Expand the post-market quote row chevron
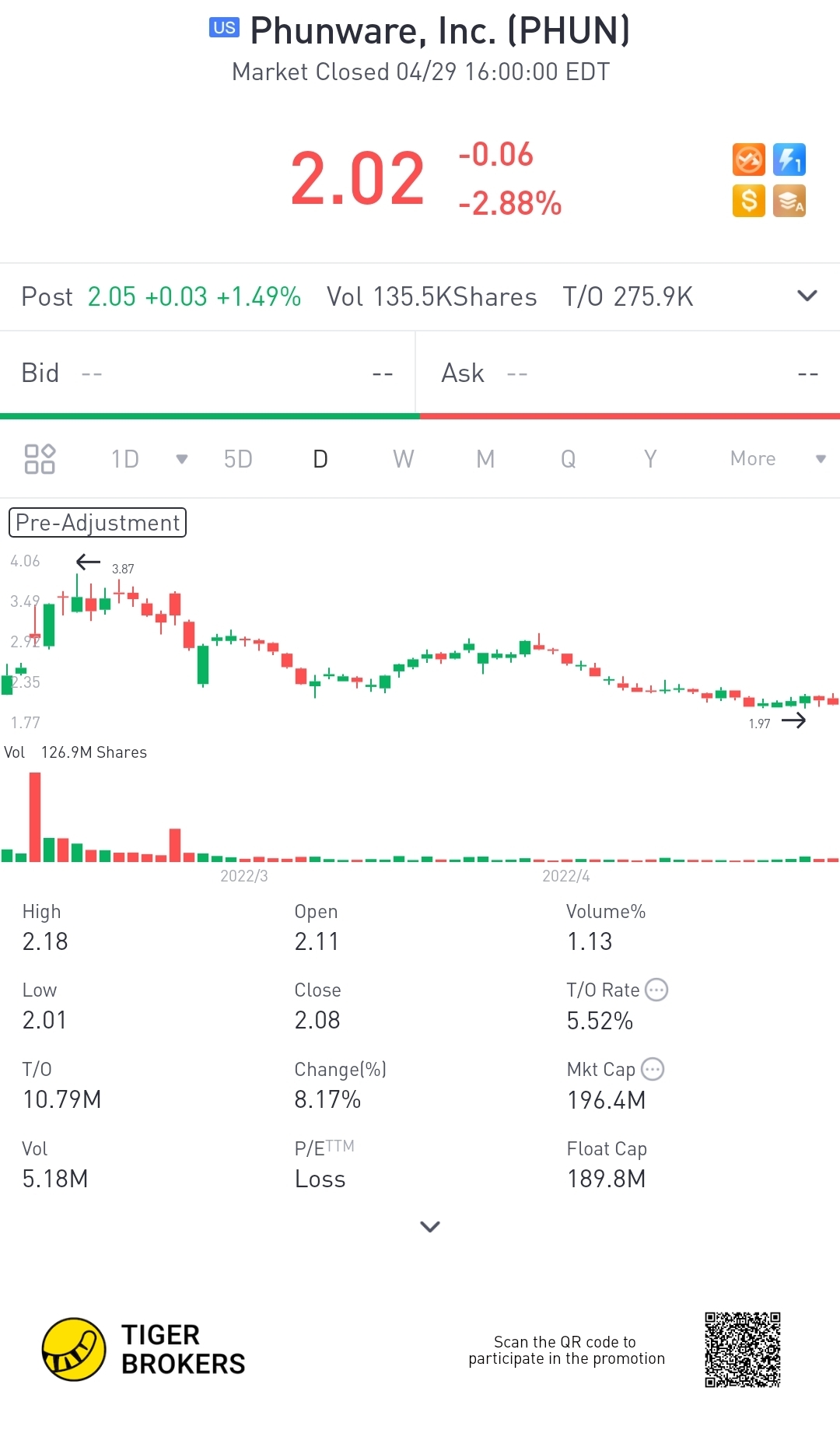The height and width of the screenshot is (1444, 840). tap(807, 296)
